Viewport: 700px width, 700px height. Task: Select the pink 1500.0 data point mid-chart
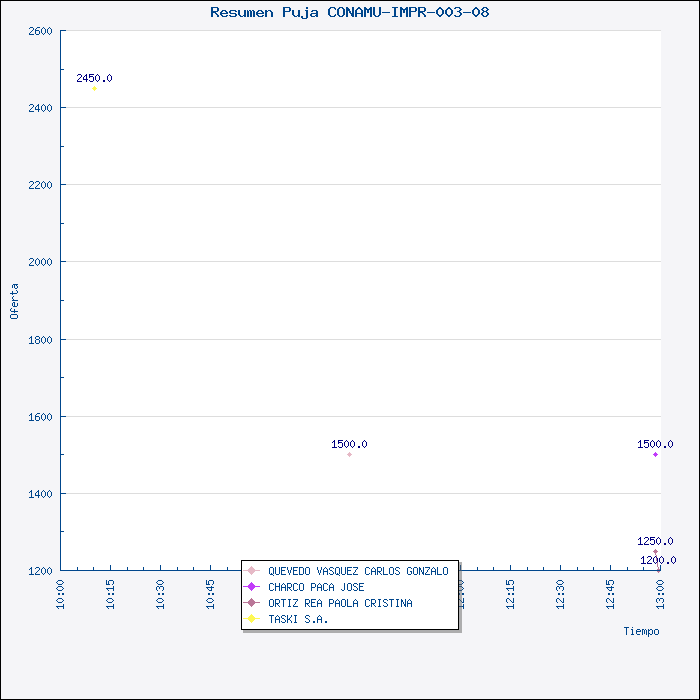click(x=349, y=455)
